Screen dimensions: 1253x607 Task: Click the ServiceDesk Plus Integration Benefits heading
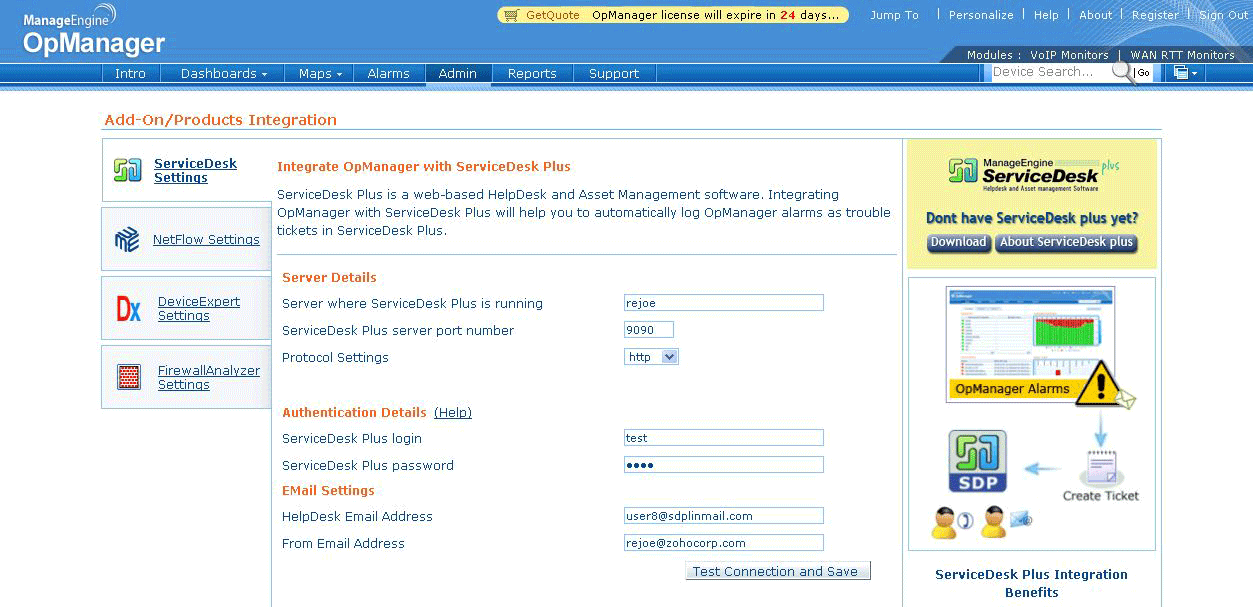pos(1031,583)
